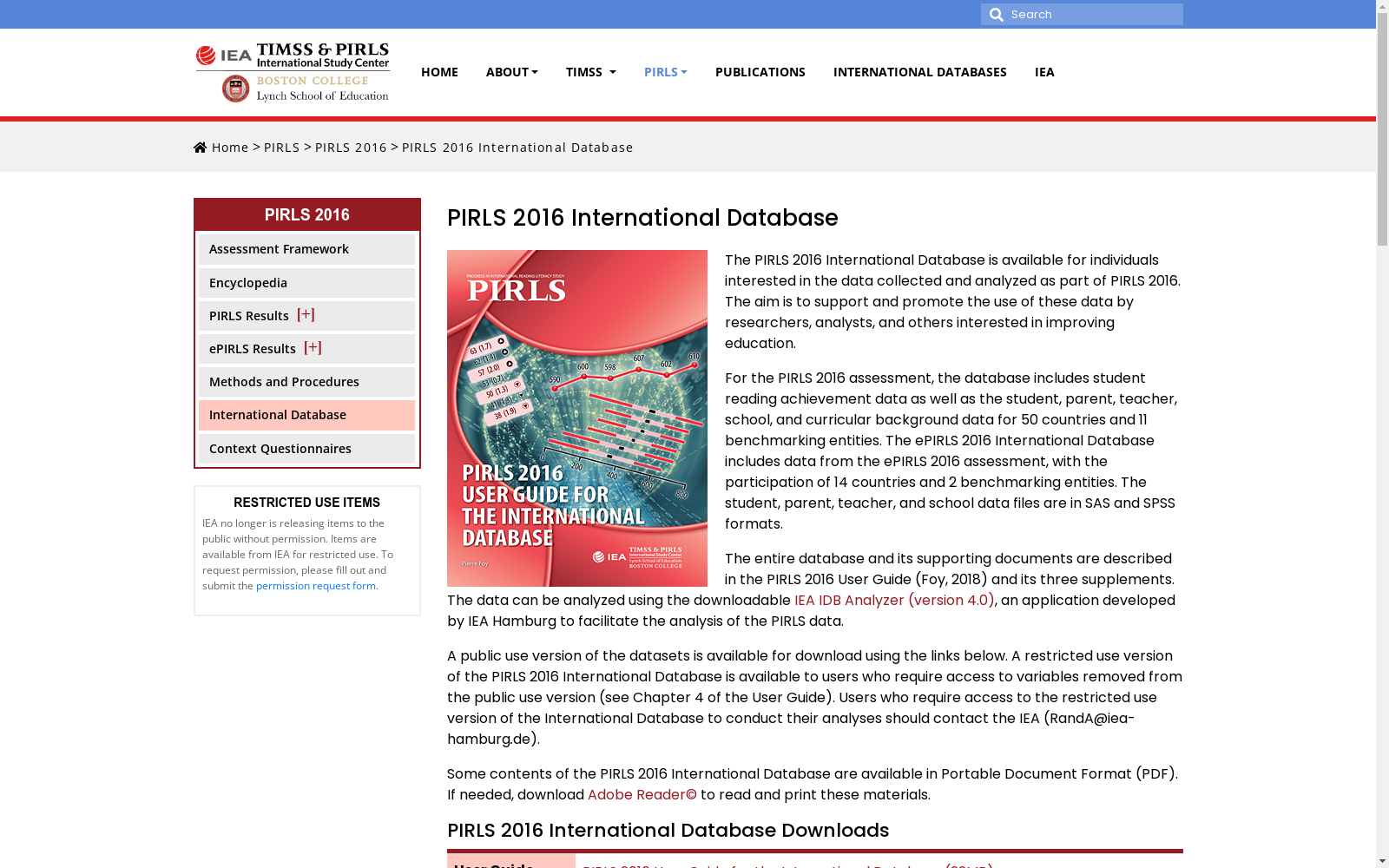Click the Adobe Reader download link

click(642, 794)
